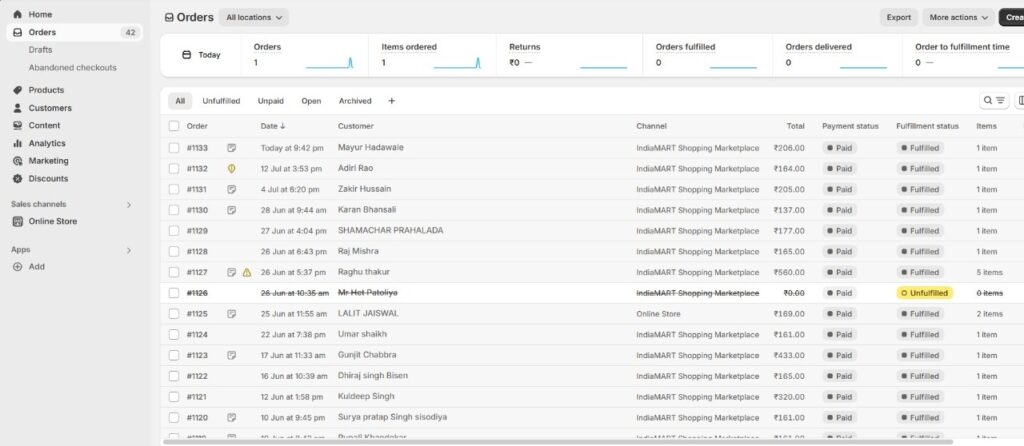The width and height of the screenshot is (1024, 446).
Task: Select the checkbox for order #1125
Action: (174, 314)
